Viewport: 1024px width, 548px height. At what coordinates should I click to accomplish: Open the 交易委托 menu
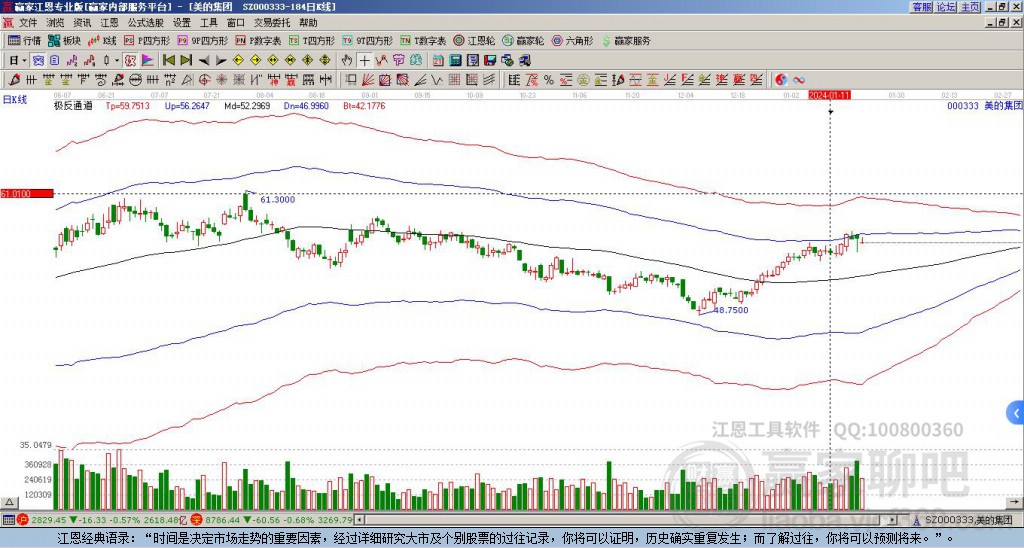[x=272, y=23]
